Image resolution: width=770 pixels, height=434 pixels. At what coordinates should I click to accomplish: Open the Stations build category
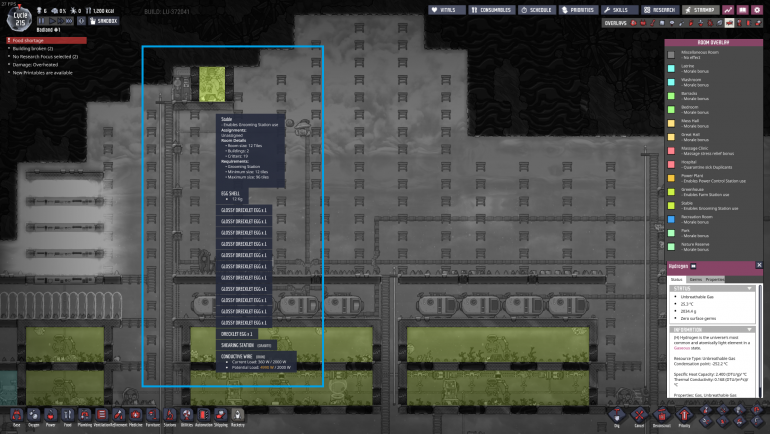(x=170, y=416)
